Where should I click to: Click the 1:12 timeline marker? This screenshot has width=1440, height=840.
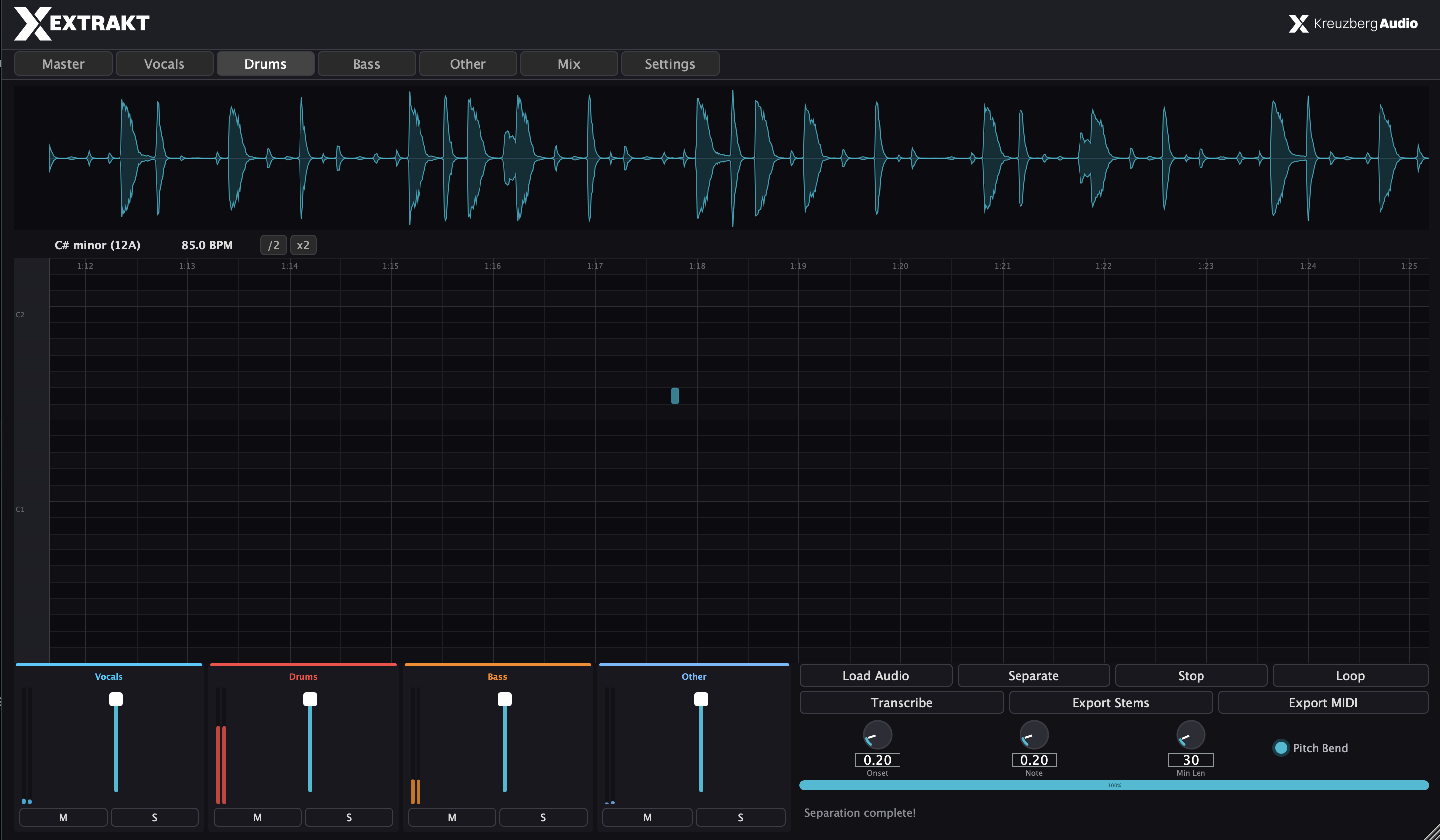[85, 266]
